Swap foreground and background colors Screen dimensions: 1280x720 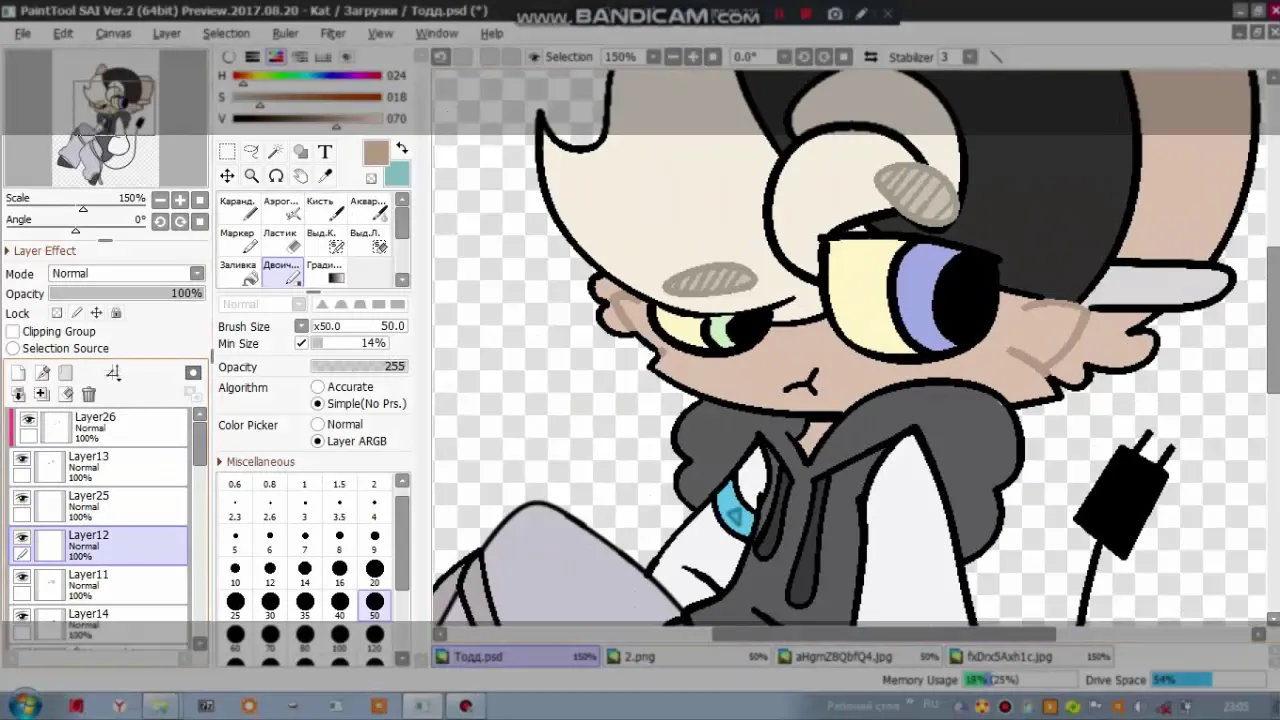click(x=401, y=147)
